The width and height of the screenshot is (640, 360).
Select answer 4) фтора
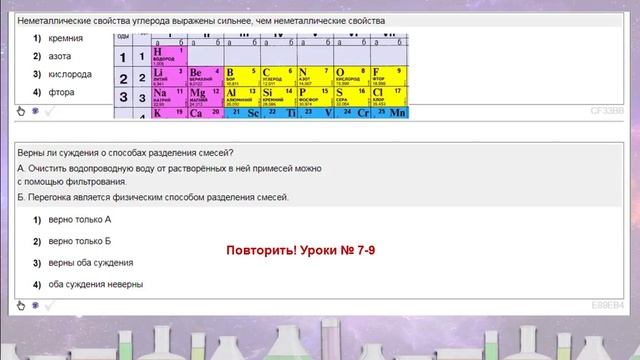coord(54,92)
